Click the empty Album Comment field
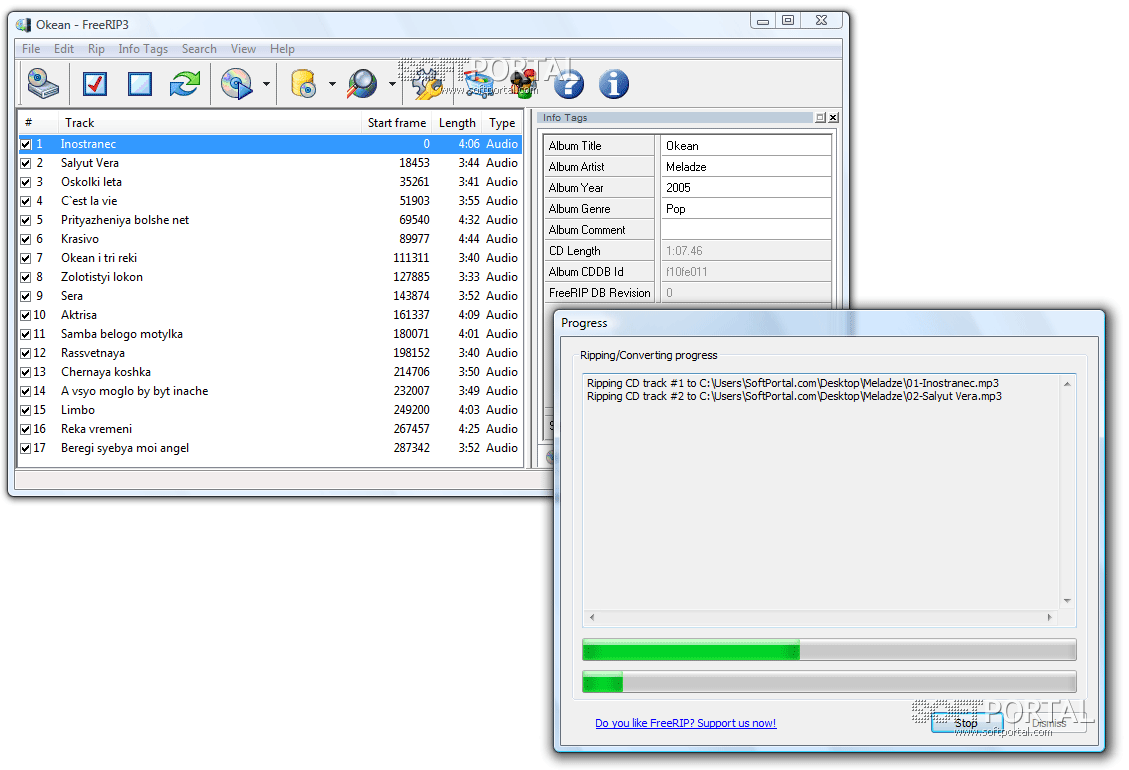The image size is (1129, 770). (x=746, y=230)
